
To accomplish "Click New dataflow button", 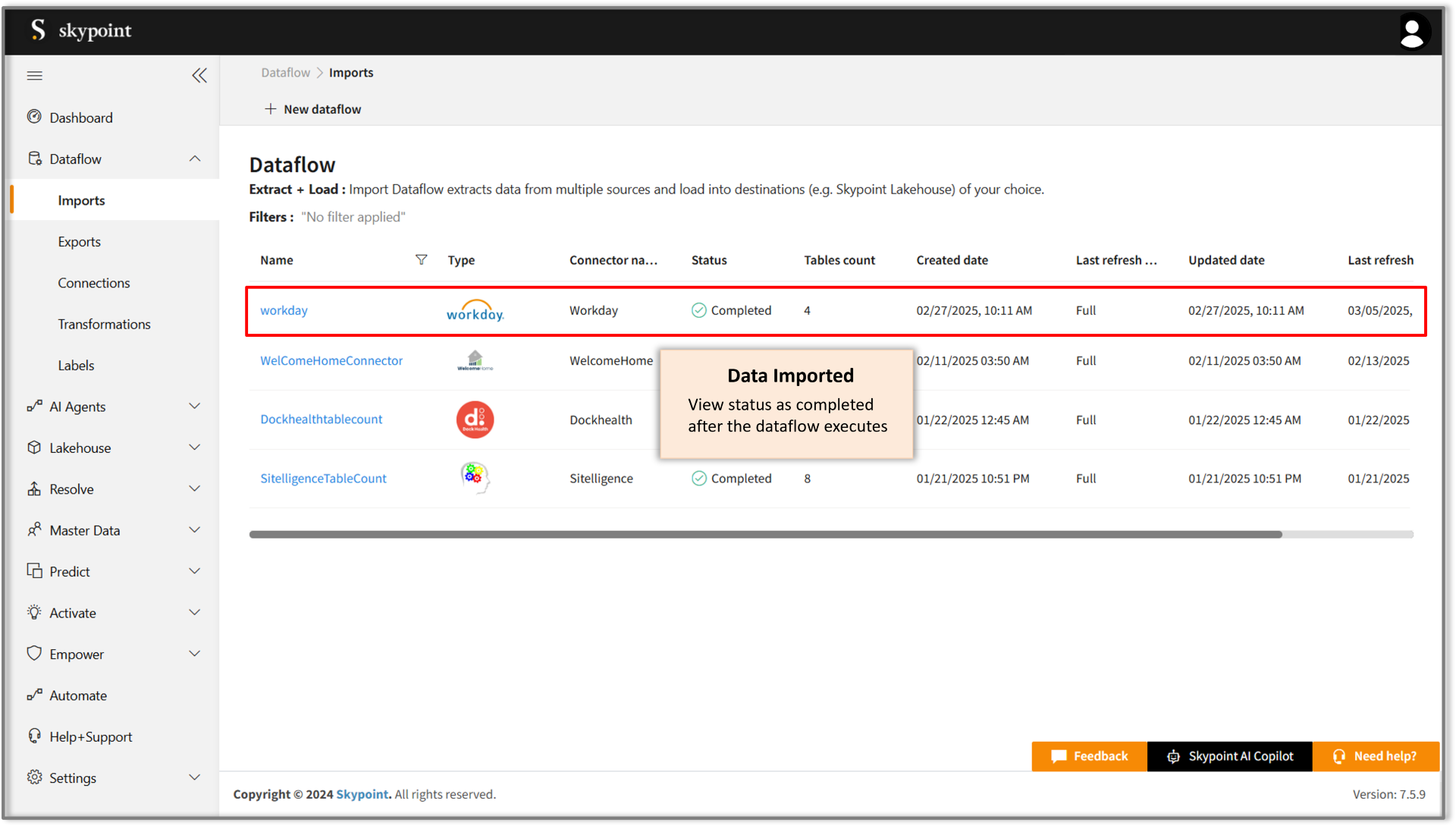I will 313,109.
